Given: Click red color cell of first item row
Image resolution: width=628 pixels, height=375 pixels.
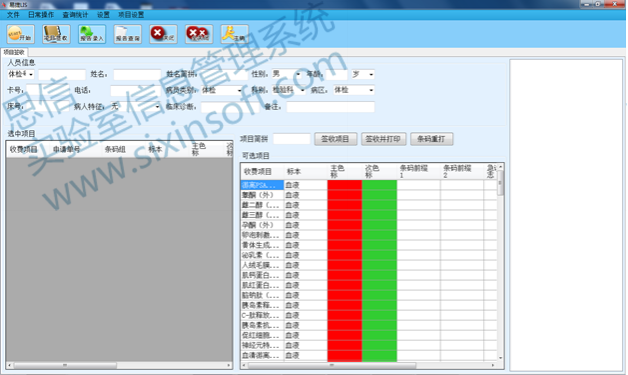Looking at the screenshot, I should [x=344, y=185].
